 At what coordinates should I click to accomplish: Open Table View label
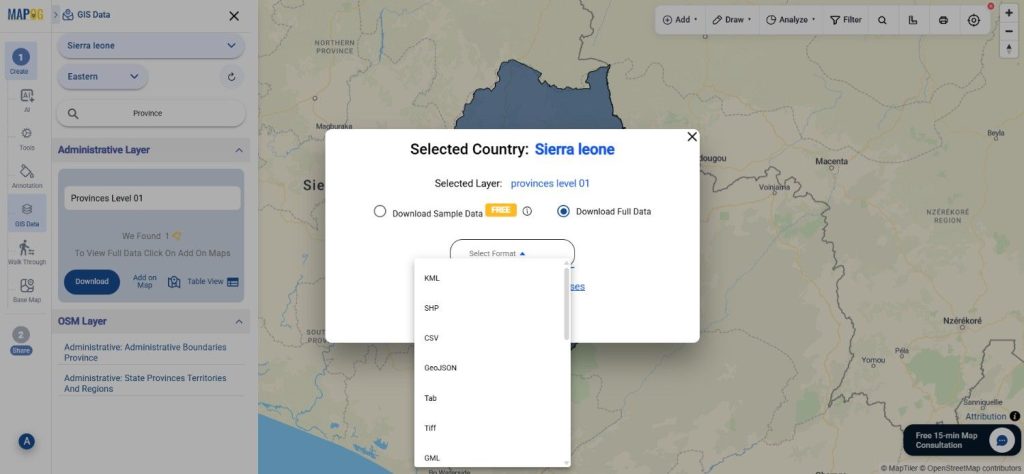205,281
